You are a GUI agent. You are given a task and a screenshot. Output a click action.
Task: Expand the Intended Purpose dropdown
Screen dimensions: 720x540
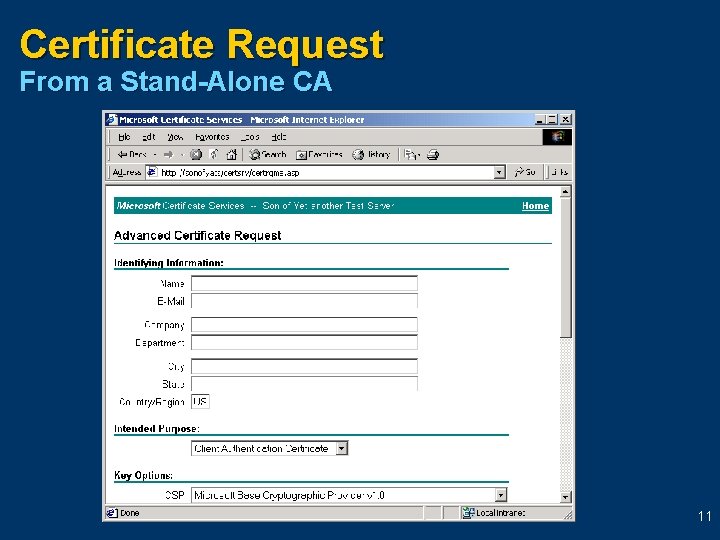click(x=342, y=448)
